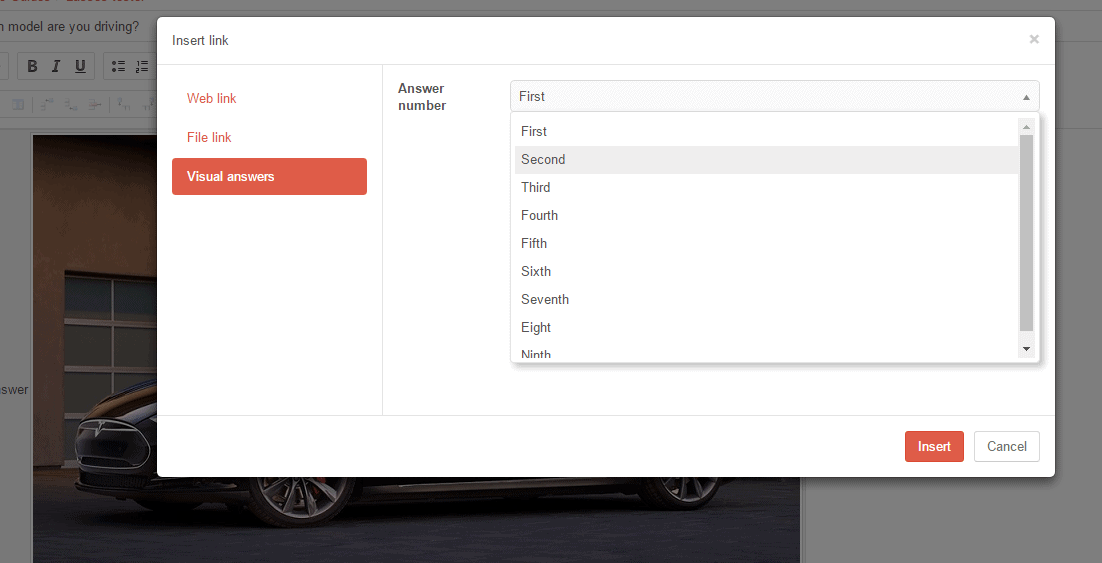
Task: Choose Seventh in the list
Action: tap(766, 300)
